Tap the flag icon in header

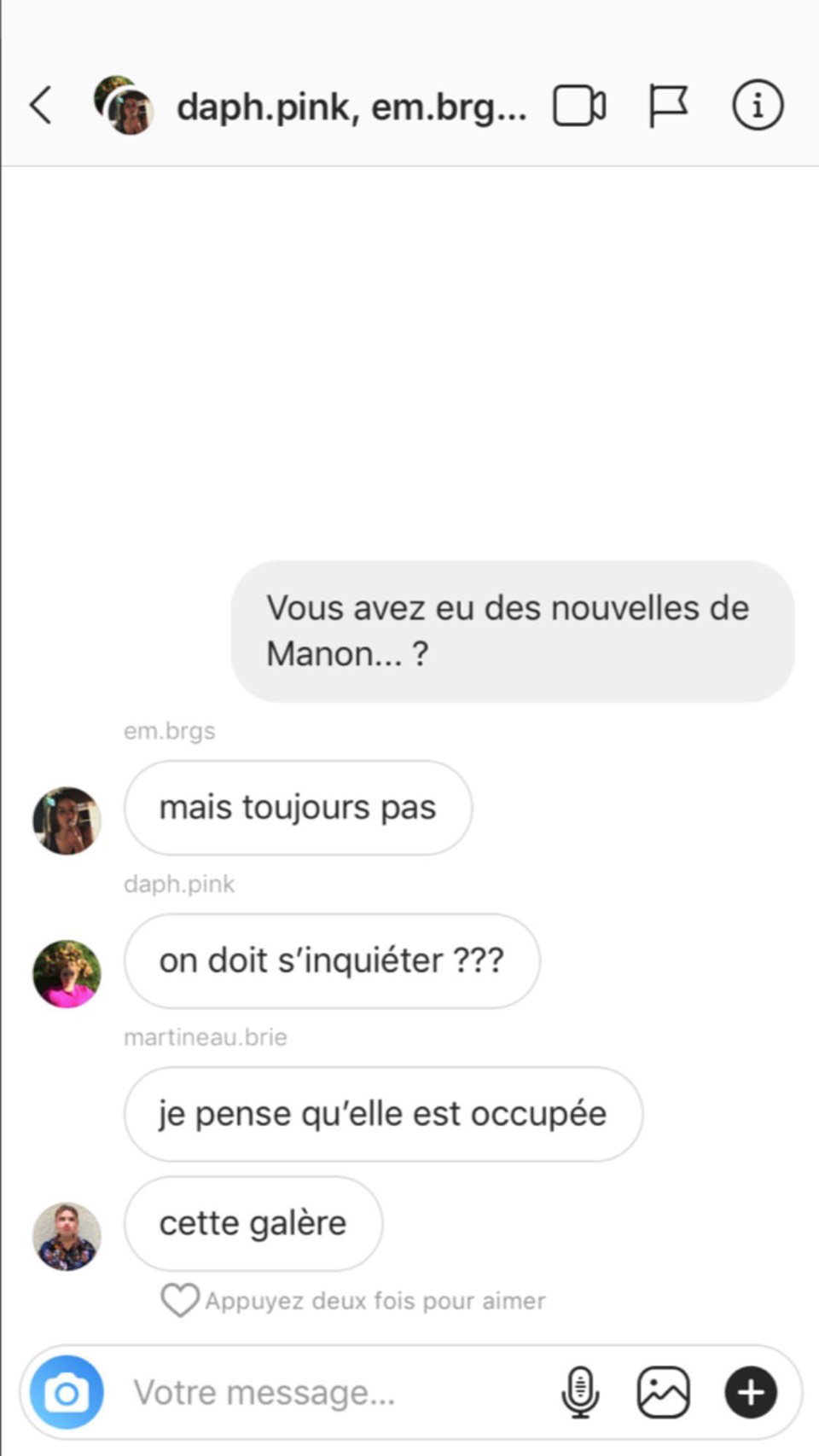tap(668, 106)
